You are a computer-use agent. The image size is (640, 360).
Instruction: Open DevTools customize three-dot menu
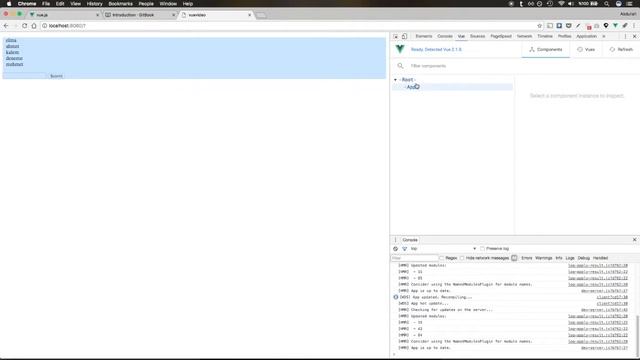pos(625,36)
